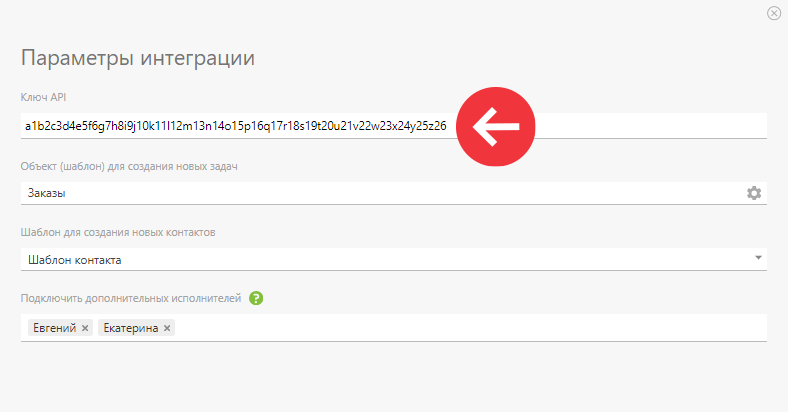Screen dimensions: 788x412
Task: Show help for additional executors
Action: click(x=256, y=298)
